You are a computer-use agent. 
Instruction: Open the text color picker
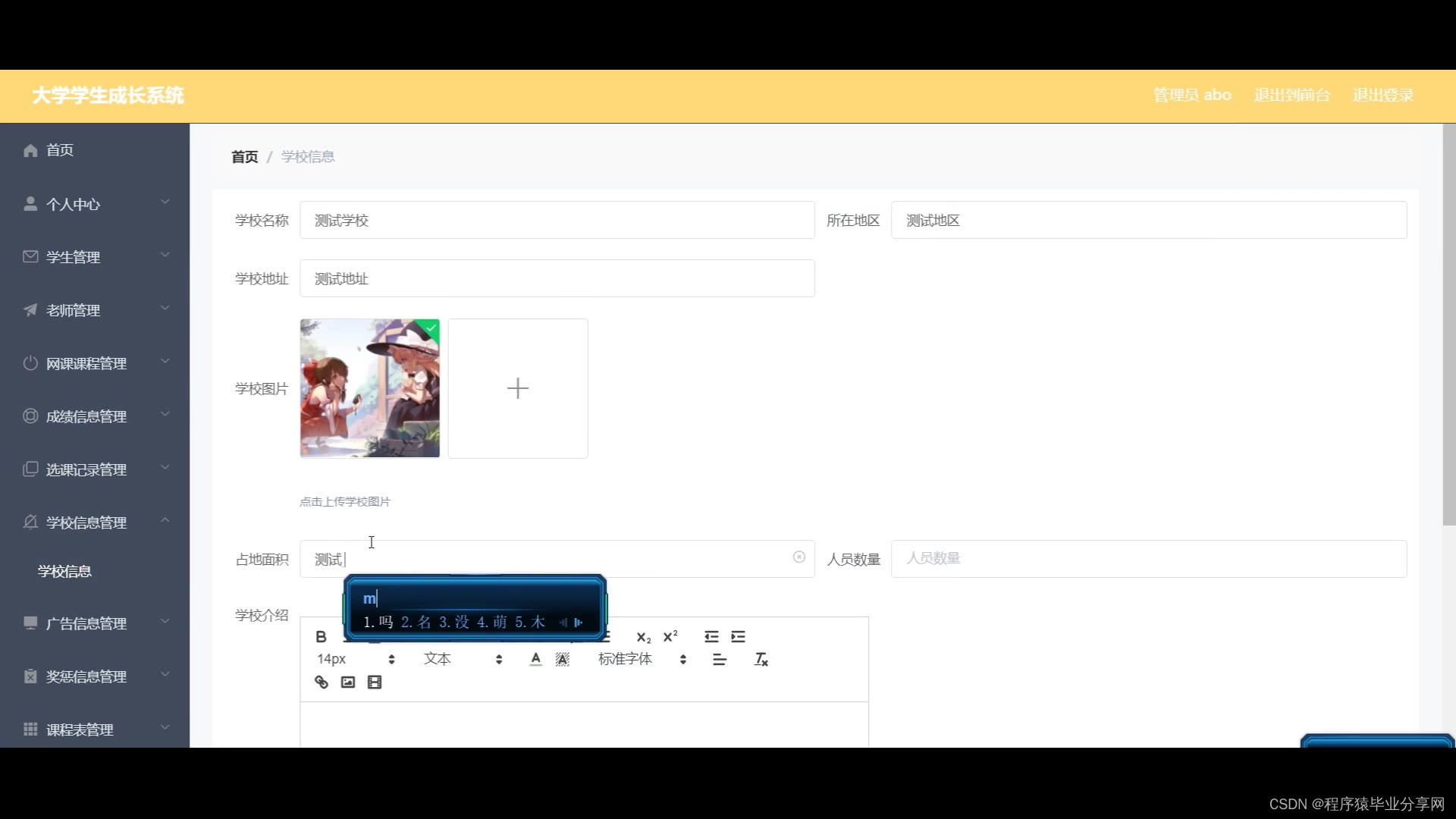pos(535,660)
